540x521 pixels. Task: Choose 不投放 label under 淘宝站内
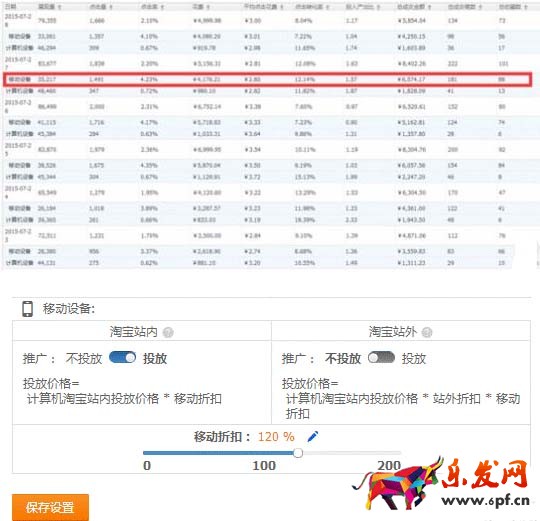click(x=84, y=358)
